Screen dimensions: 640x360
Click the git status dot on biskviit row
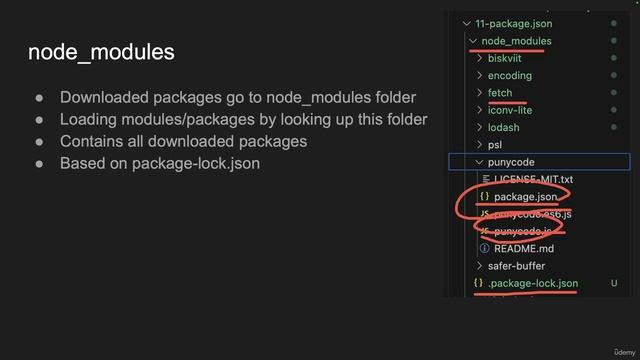coord(613,58)
